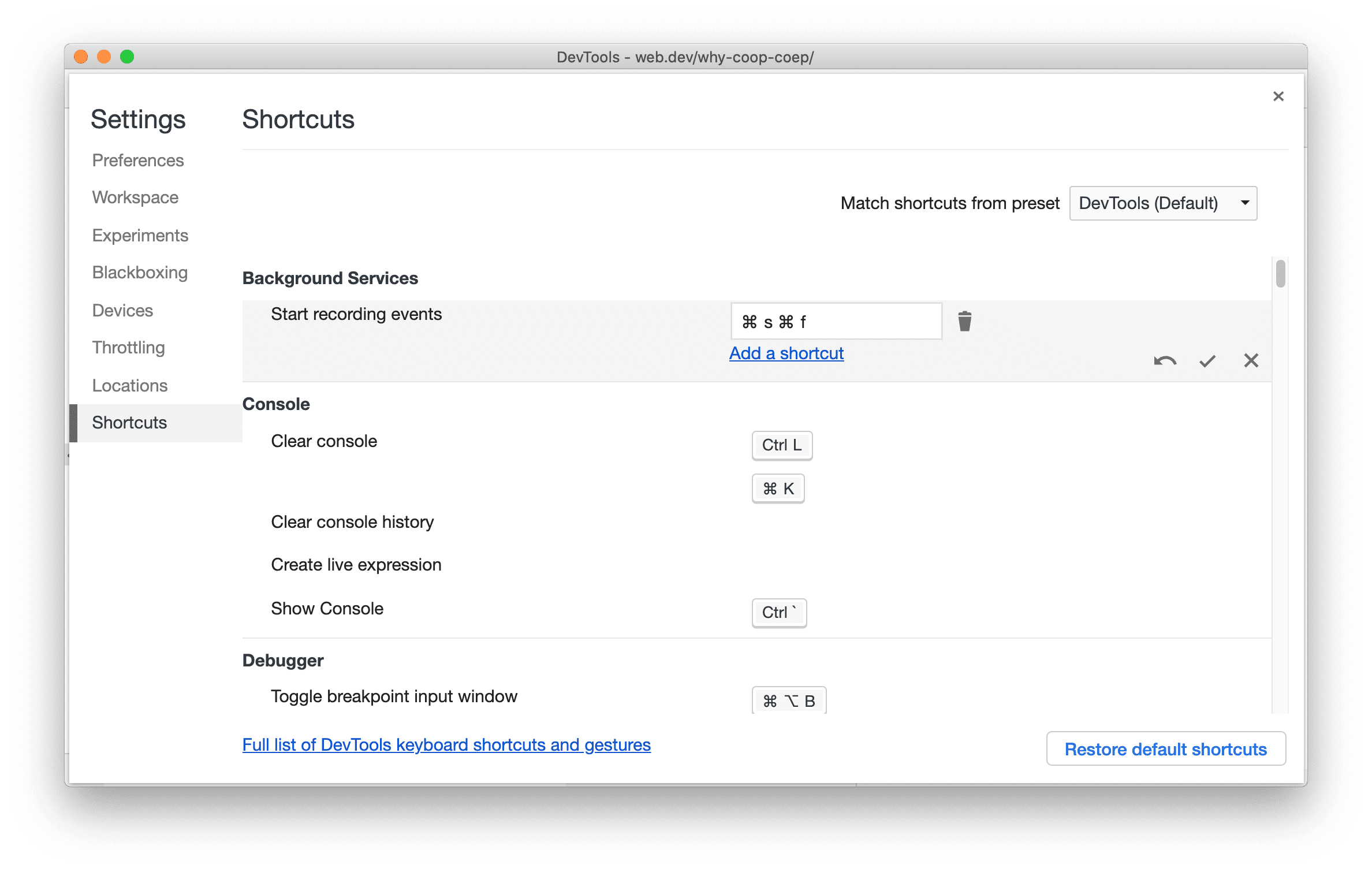1372x872 pixels.
Task: Click the delete shortcut trash icon
Action: click(963, 321)
